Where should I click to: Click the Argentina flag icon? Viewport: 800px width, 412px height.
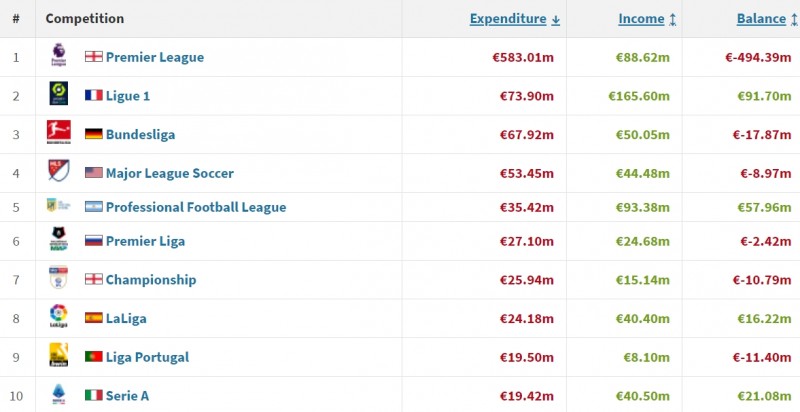pyautogui.click(x=94, y=207)
